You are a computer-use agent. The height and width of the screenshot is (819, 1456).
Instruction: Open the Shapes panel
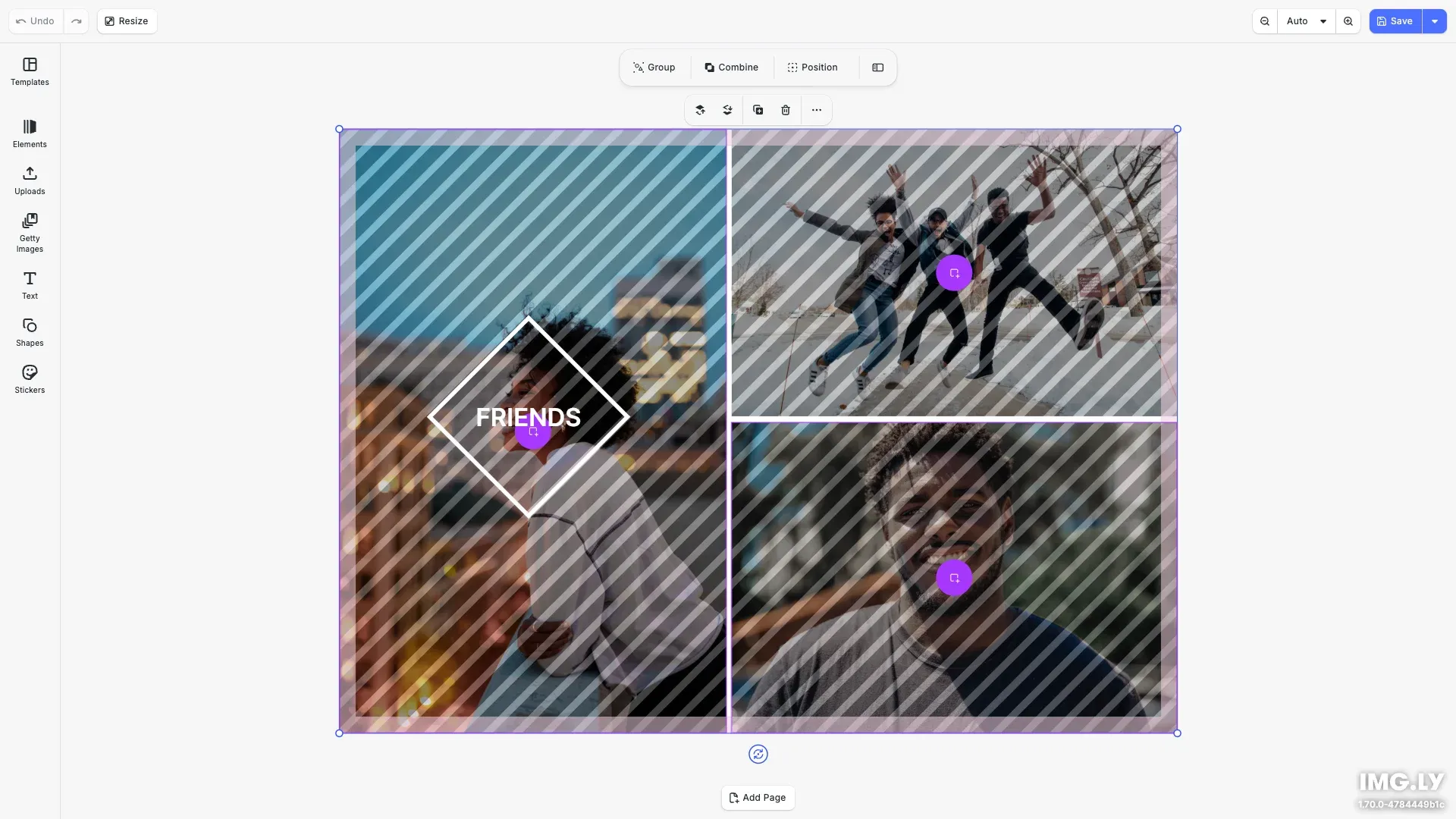(30, 331)
